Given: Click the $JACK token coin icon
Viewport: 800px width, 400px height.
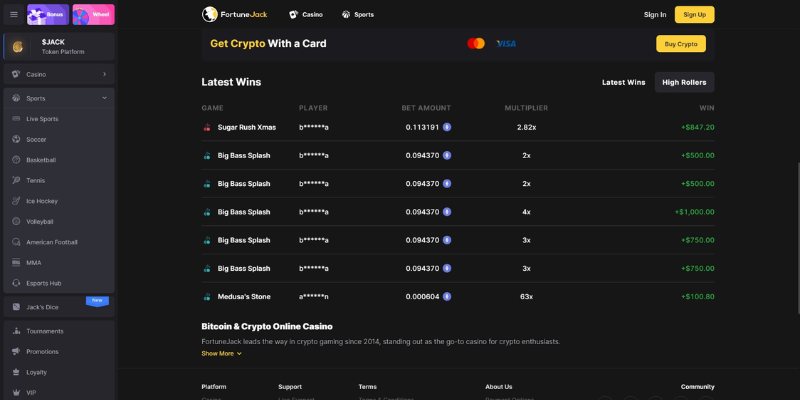Looking at the screenshot, I should click(x=17, y=47).
